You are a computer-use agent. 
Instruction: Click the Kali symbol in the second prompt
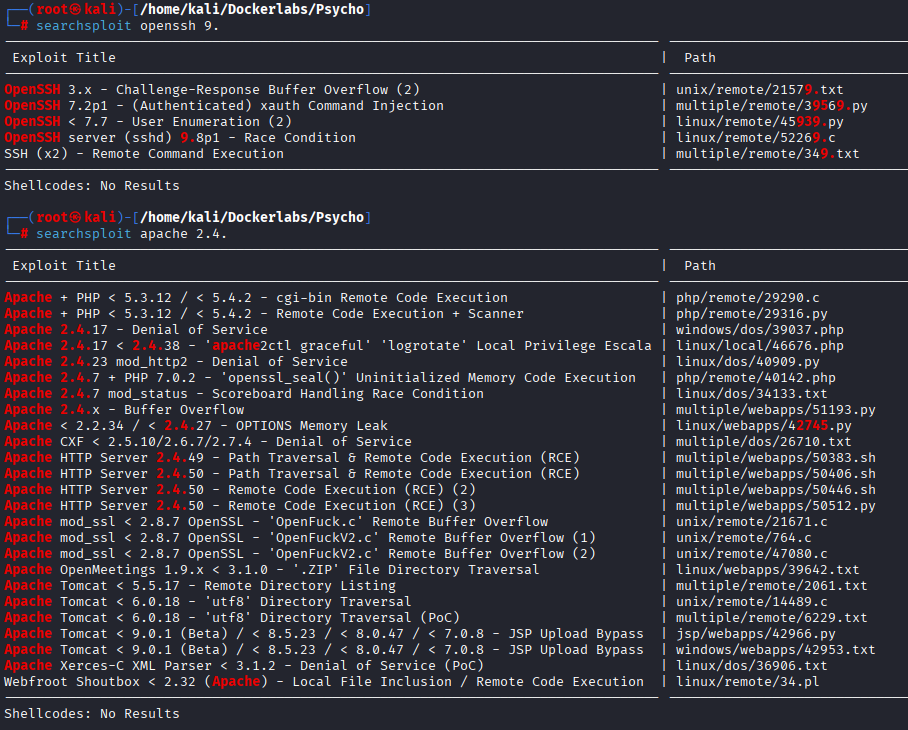click(x=75, y=218)
